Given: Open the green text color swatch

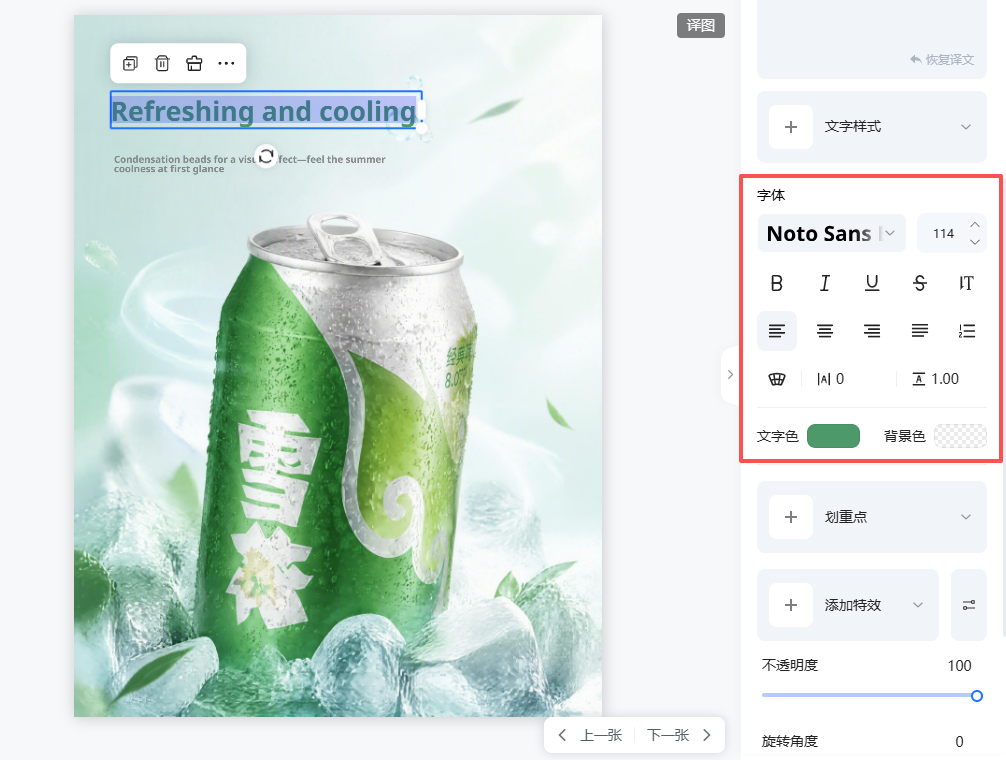Looking at the screenshot, I should click(x=833, y=436).
